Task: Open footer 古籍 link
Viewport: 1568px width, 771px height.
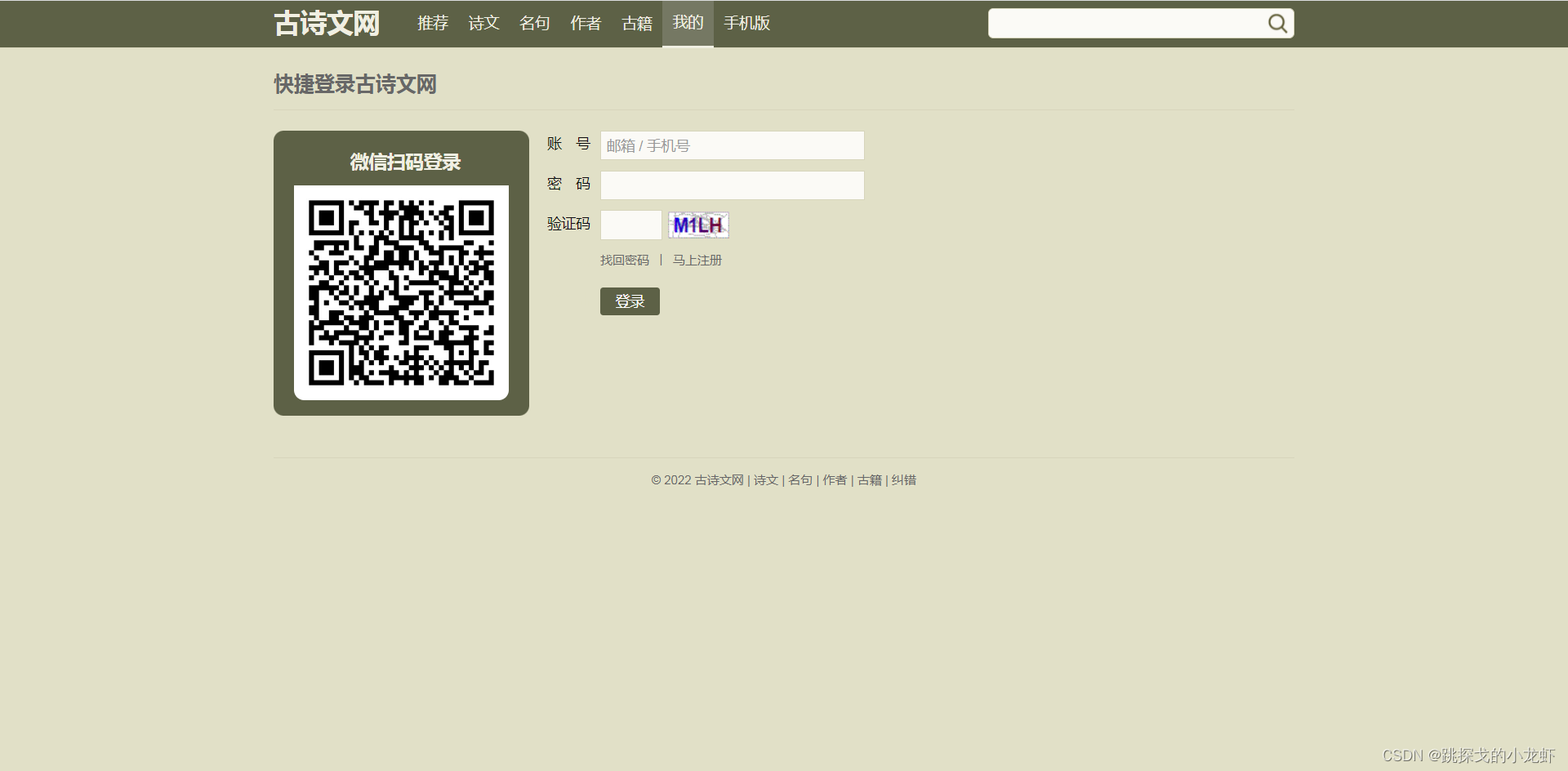Action: tap(870, 480)
